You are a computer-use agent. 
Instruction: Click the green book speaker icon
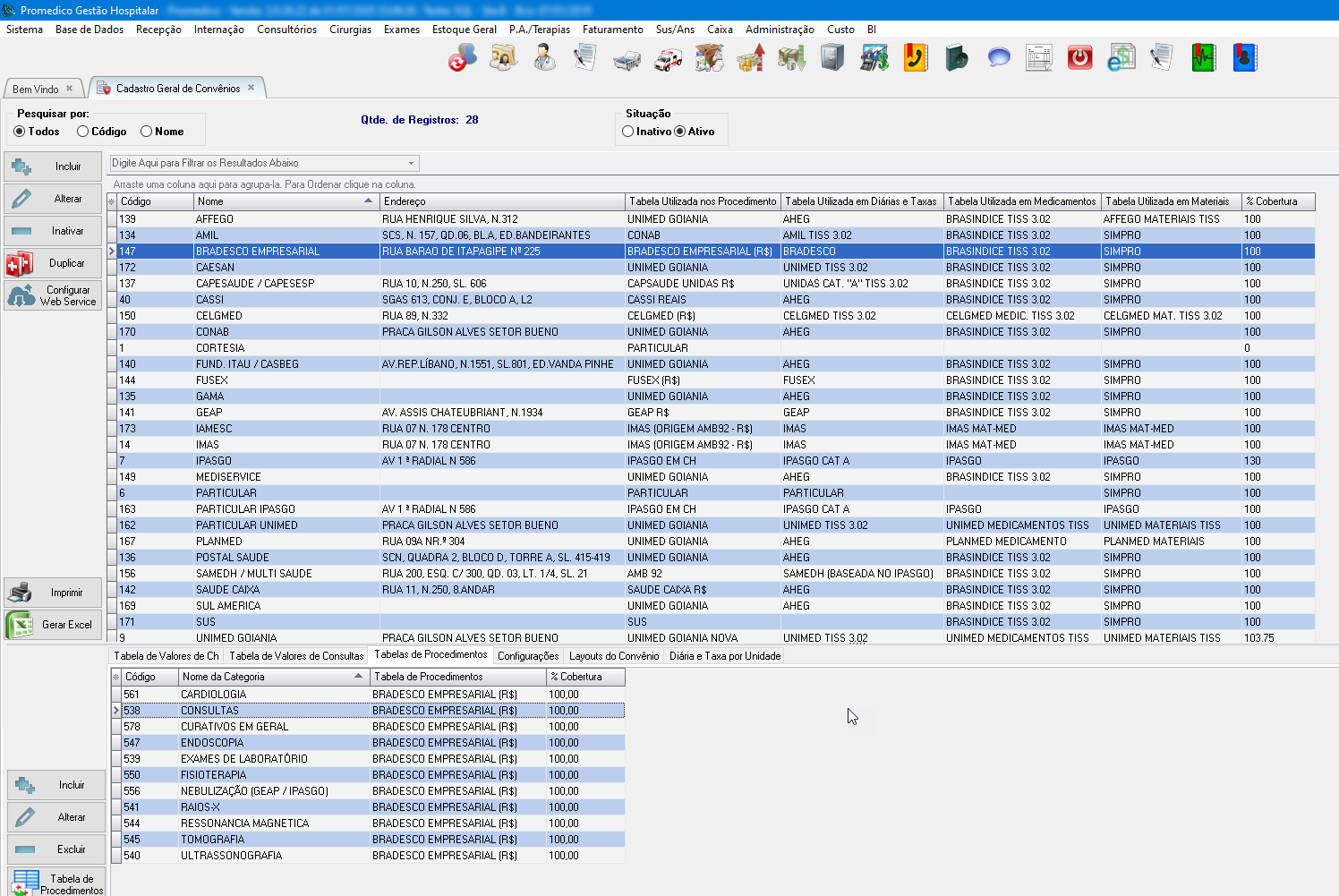pyautogui.click(x=957, y=59)
